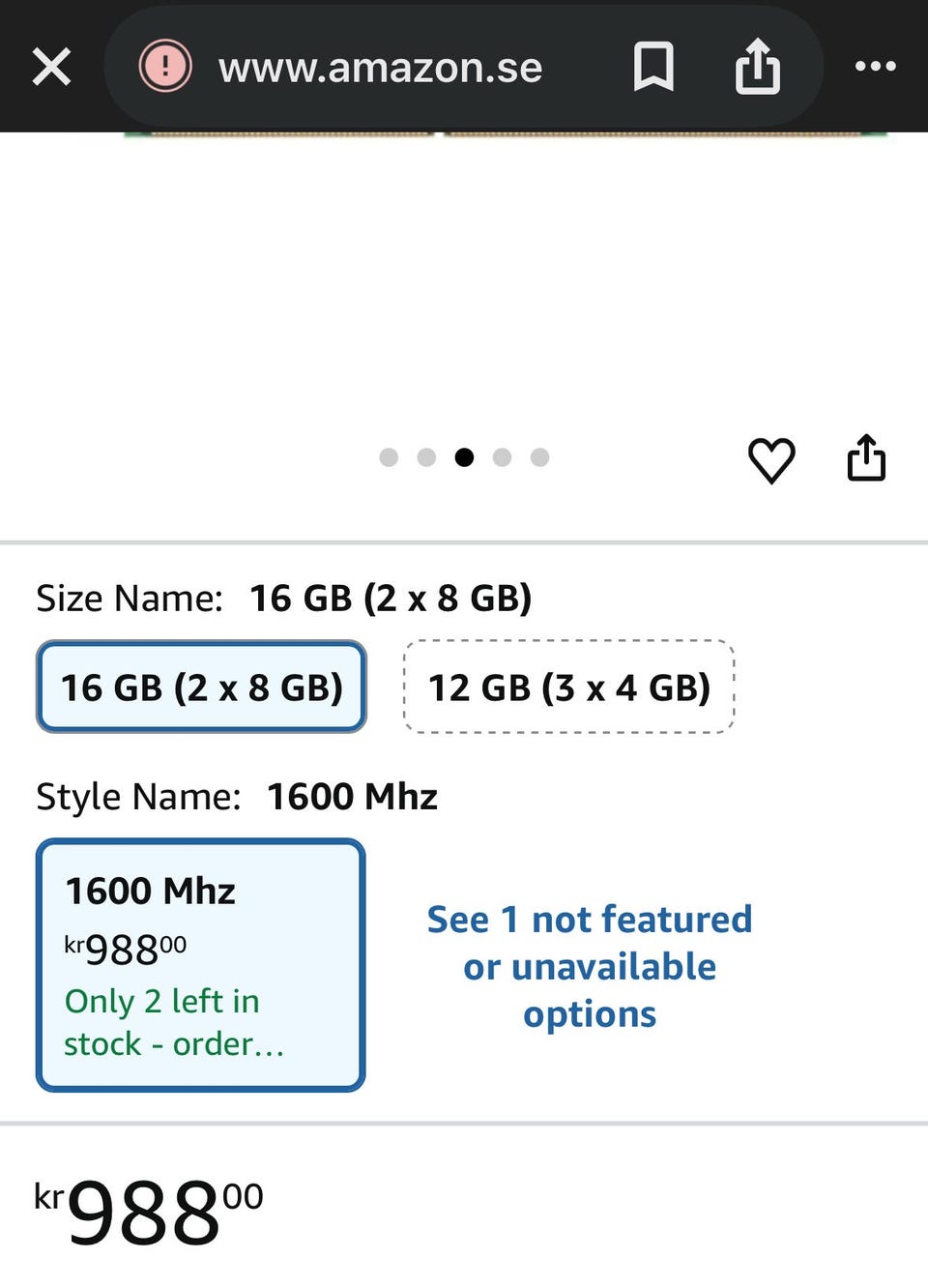This screenshot has width=928, height=1288.
Task: Tap the www.amazon.se address bar
Action: [380, 68]
